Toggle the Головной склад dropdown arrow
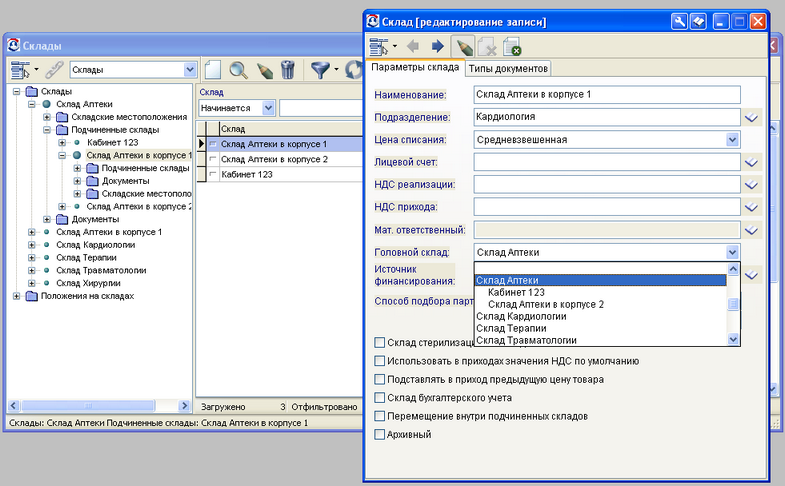 pos(732,252)
